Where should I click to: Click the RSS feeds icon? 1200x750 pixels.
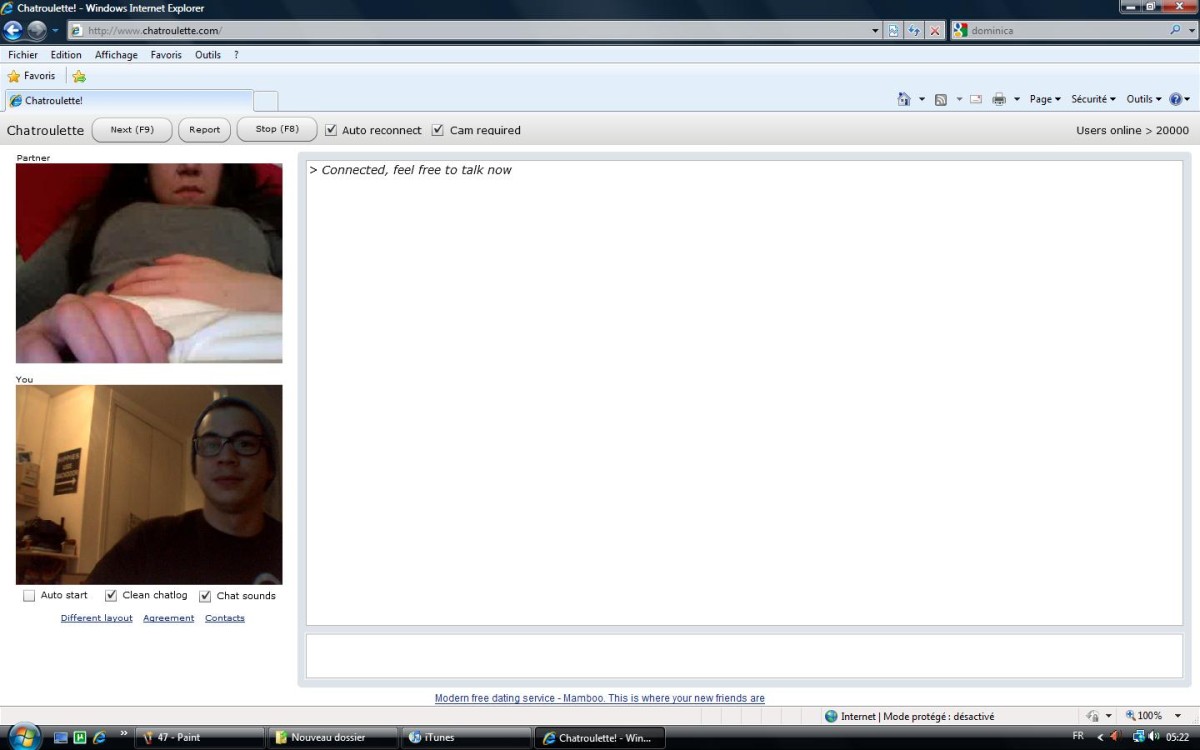tap(940, 99)
